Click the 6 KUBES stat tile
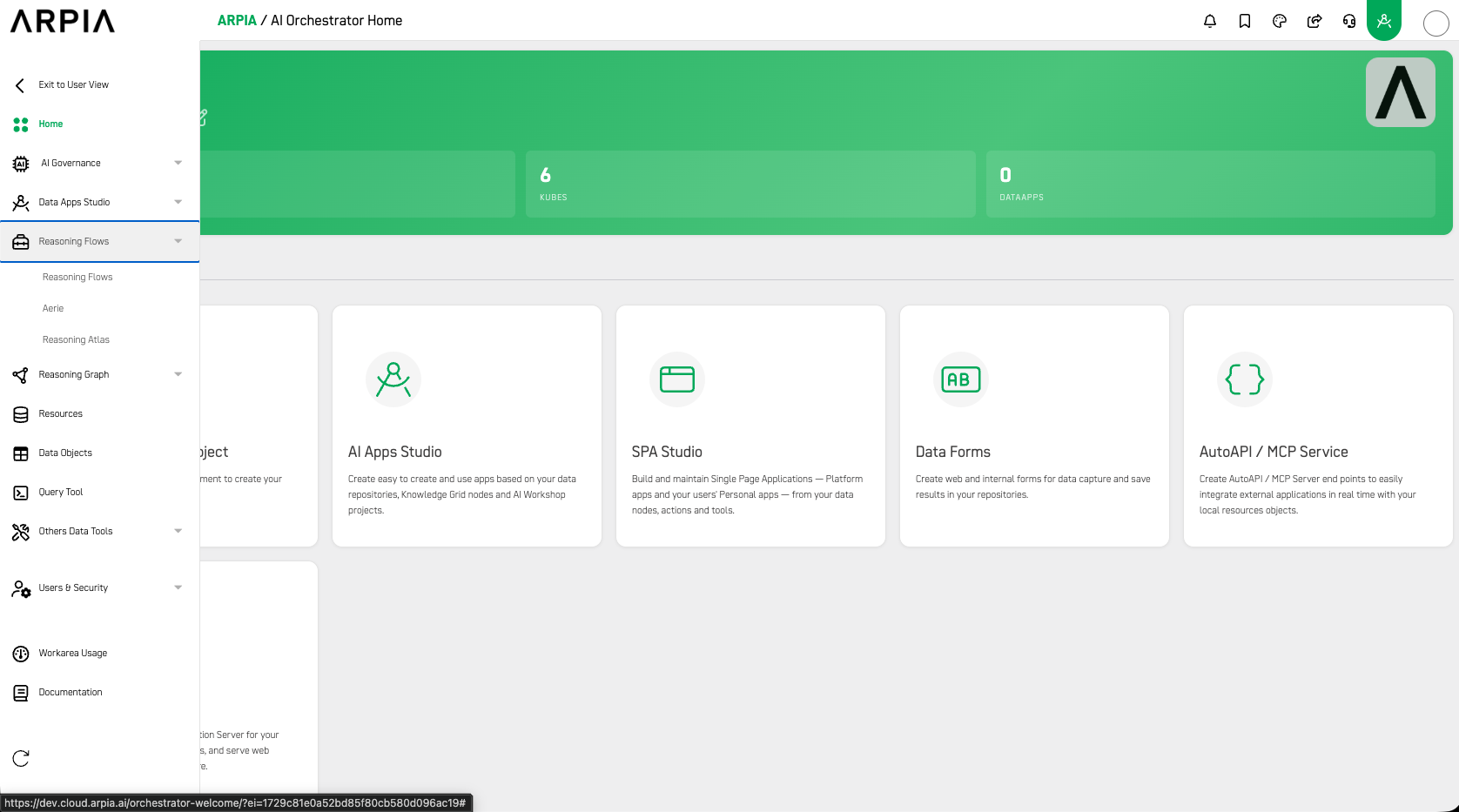1459x812 pixels. tap(750, 184)
